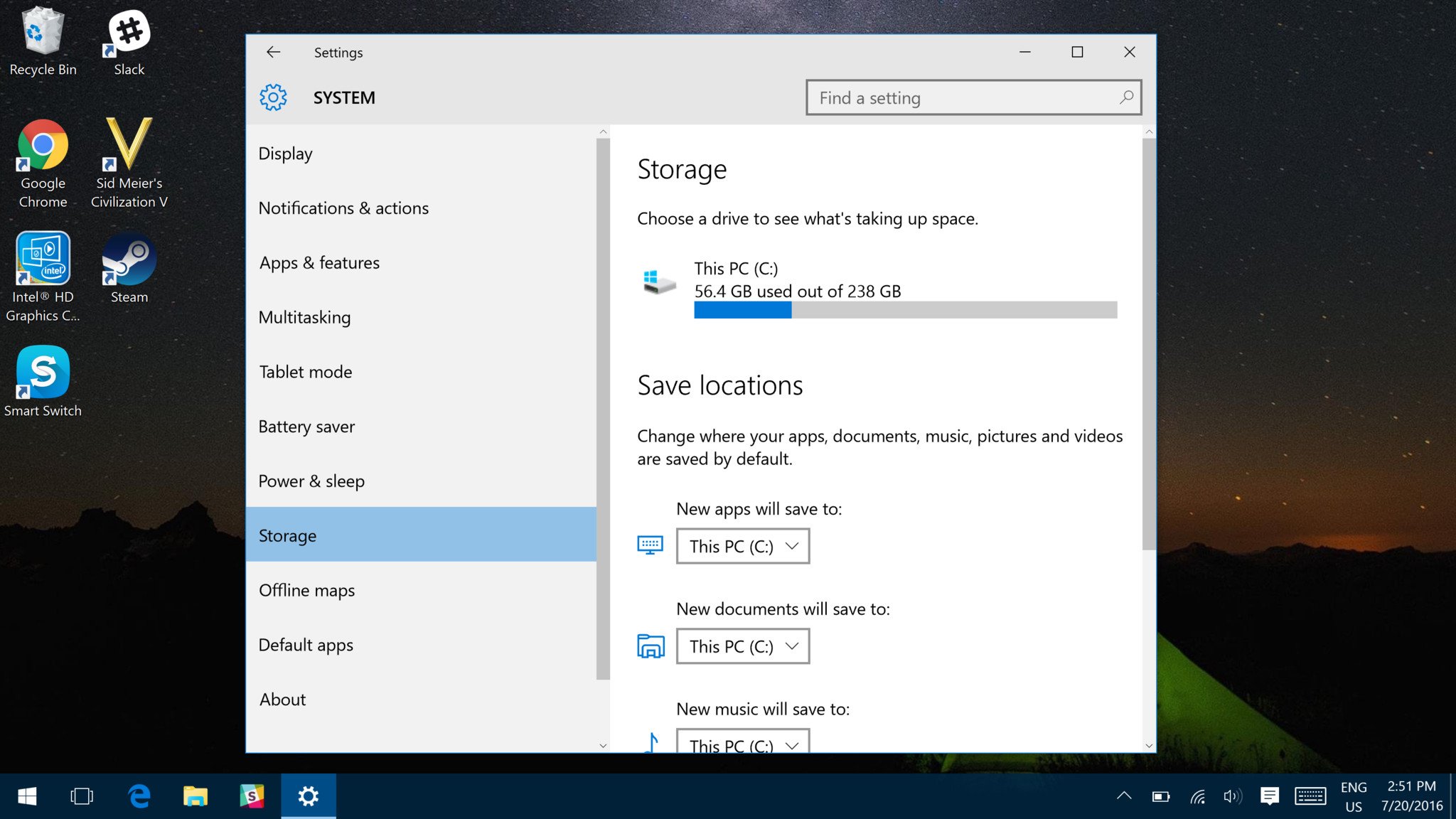Screen dimensions: 1456x819
Task: Go to Default apps section
Action: 306,645
